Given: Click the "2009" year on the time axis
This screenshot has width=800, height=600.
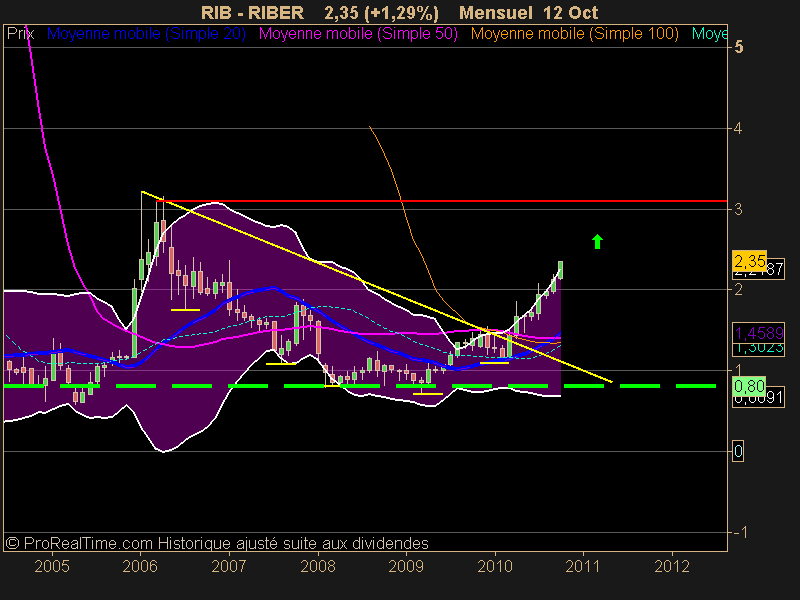Looking at the screenshot, I should 406,566.
